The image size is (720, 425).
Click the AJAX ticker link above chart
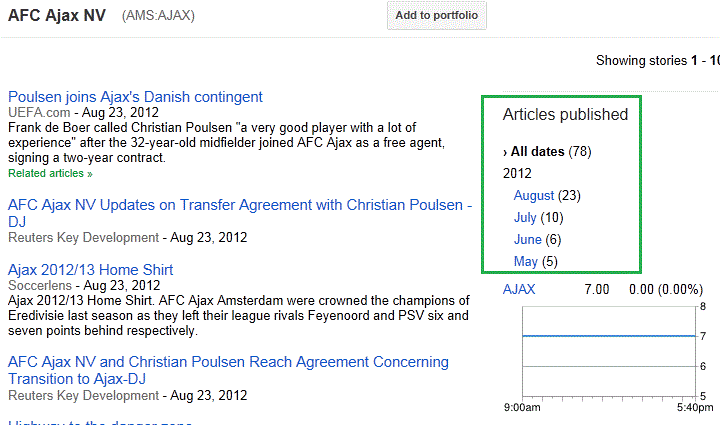[519, 290]
